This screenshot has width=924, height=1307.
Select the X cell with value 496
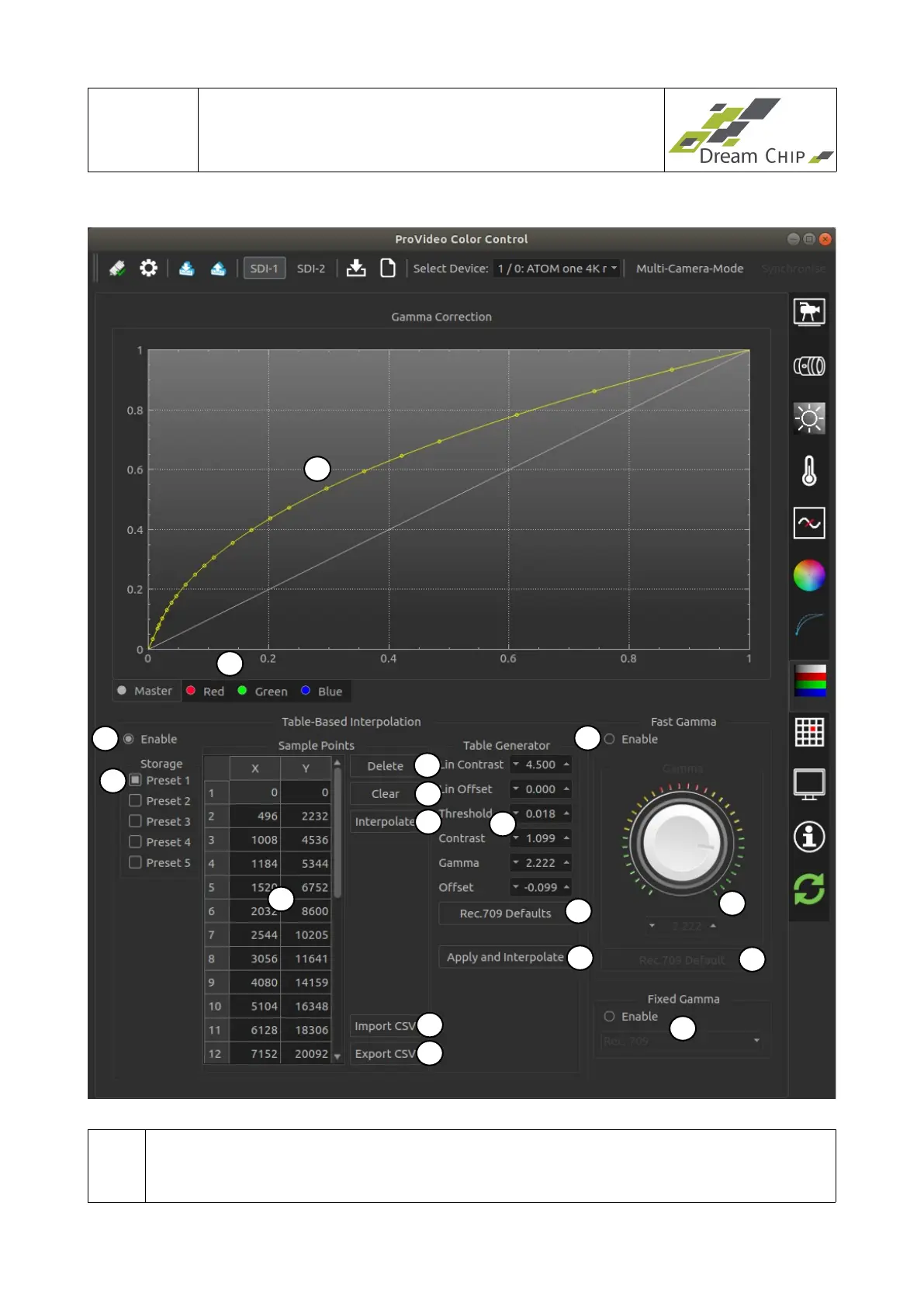255,816
